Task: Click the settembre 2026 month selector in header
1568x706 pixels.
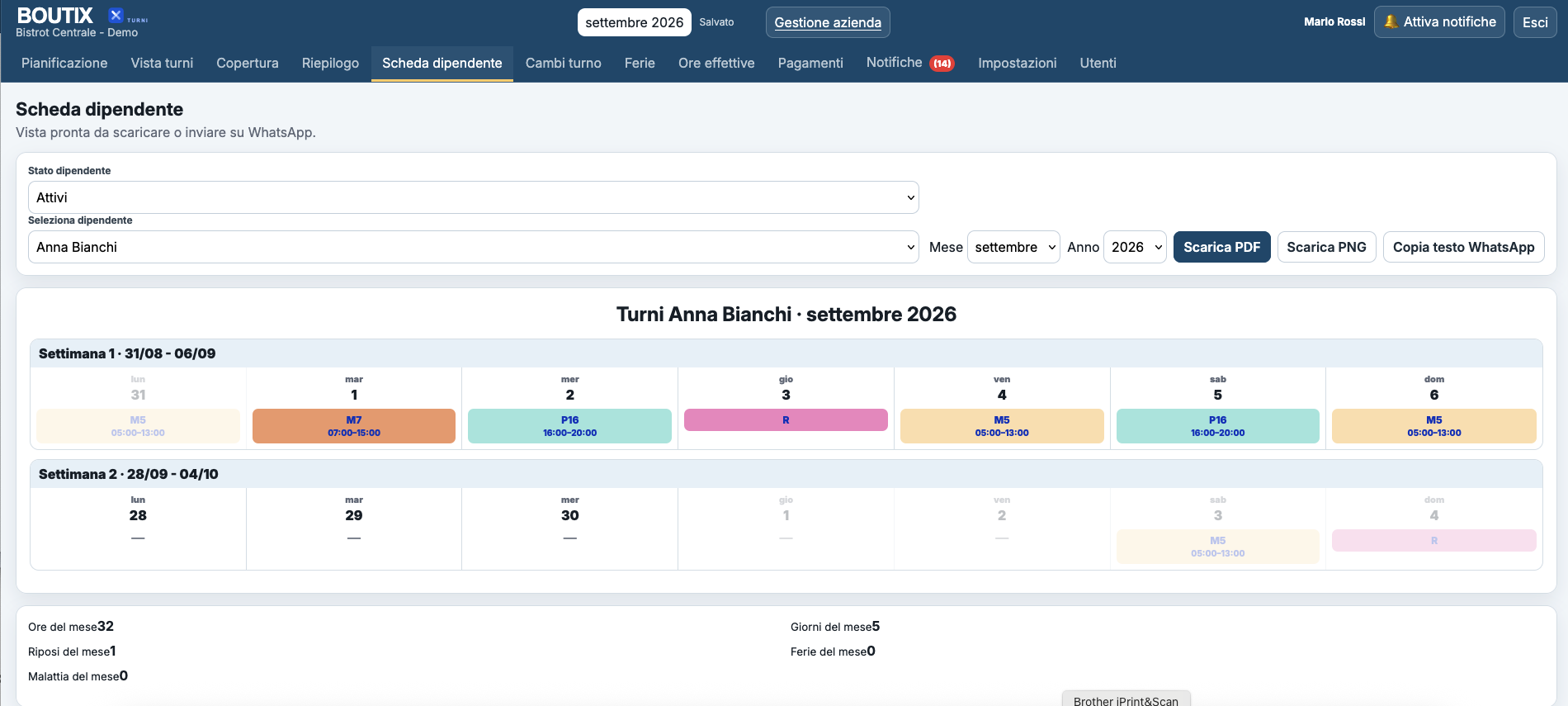Action: [635, 22]
